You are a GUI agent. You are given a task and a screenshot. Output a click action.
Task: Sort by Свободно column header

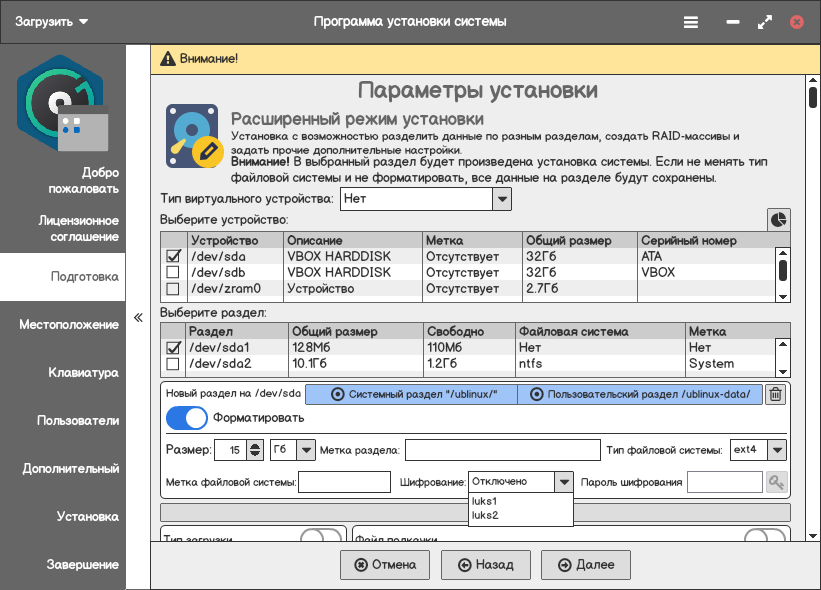click(x=470, y=331)
